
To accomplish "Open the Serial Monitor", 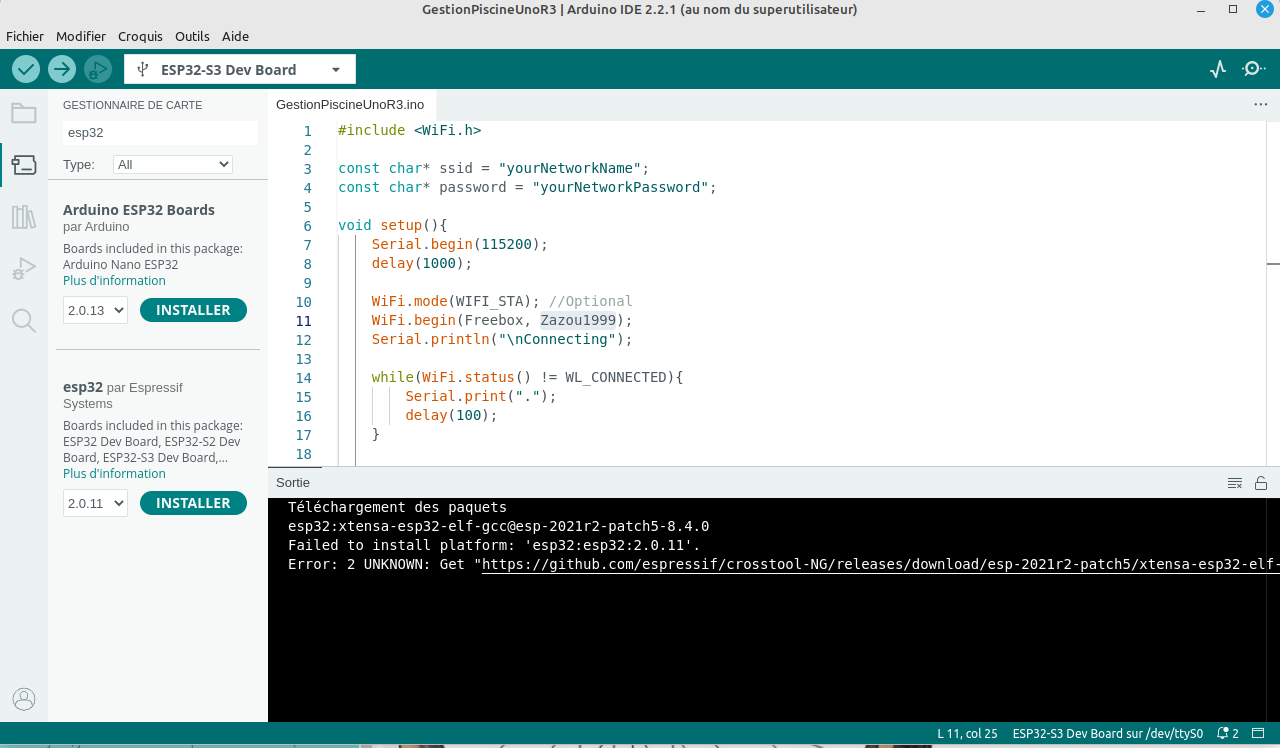I will click(1253, 69).
